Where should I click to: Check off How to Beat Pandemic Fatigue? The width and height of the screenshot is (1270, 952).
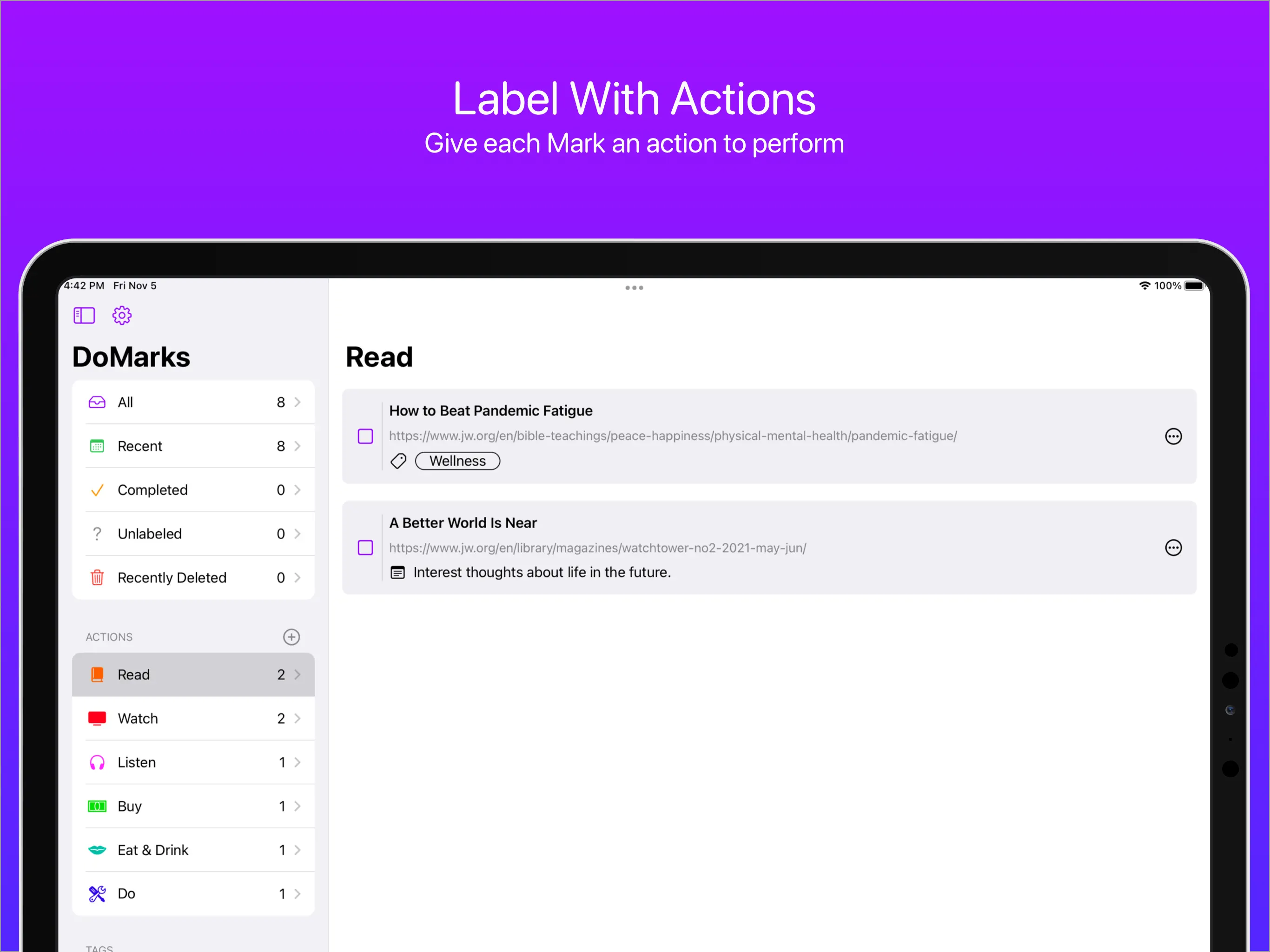pyautogui.click(x=365, y=436)
